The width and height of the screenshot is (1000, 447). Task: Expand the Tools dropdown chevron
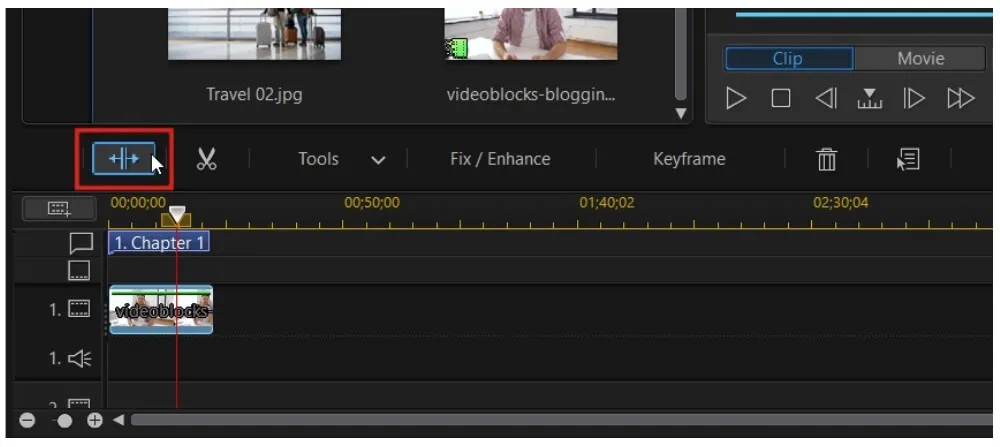point(378,160)
